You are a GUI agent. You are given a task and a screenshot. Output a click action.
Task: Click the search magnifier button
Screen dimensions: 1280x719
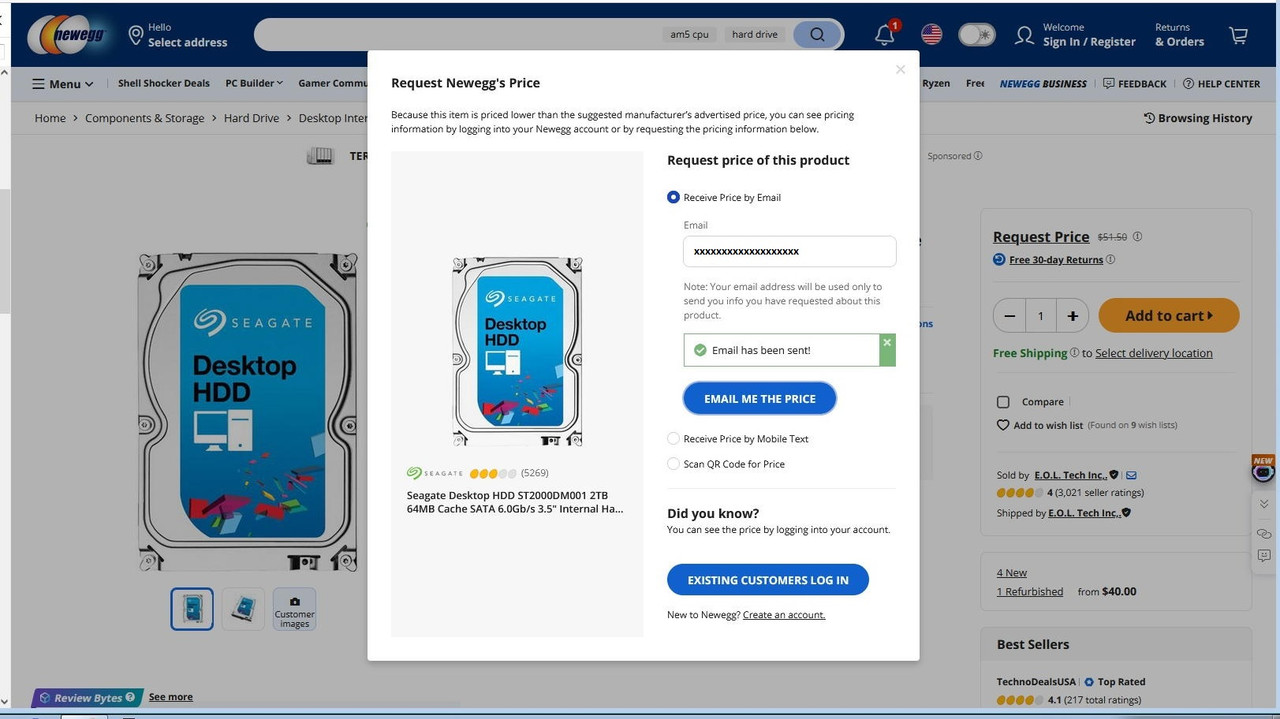point(818,34)
